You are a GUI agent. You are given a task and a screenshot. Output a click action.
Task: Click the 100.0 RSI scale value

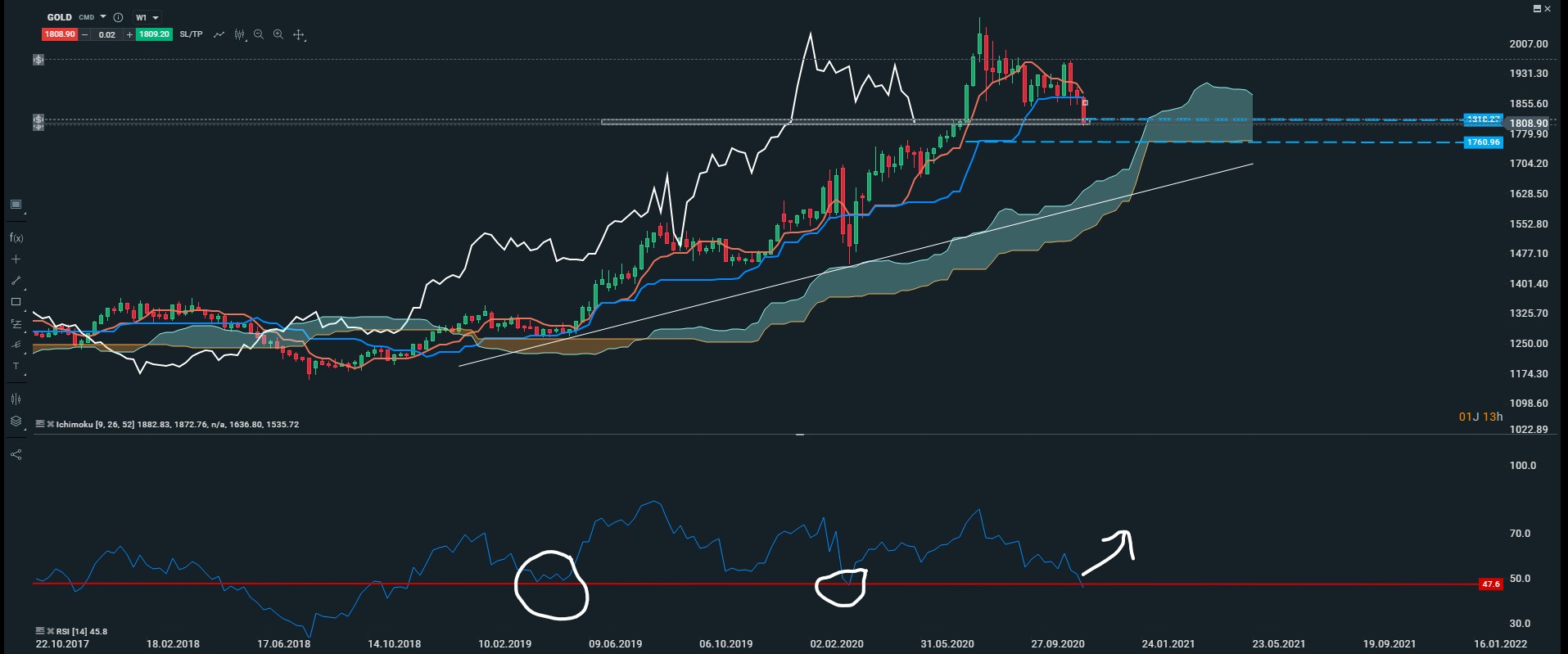[1523, 466]
